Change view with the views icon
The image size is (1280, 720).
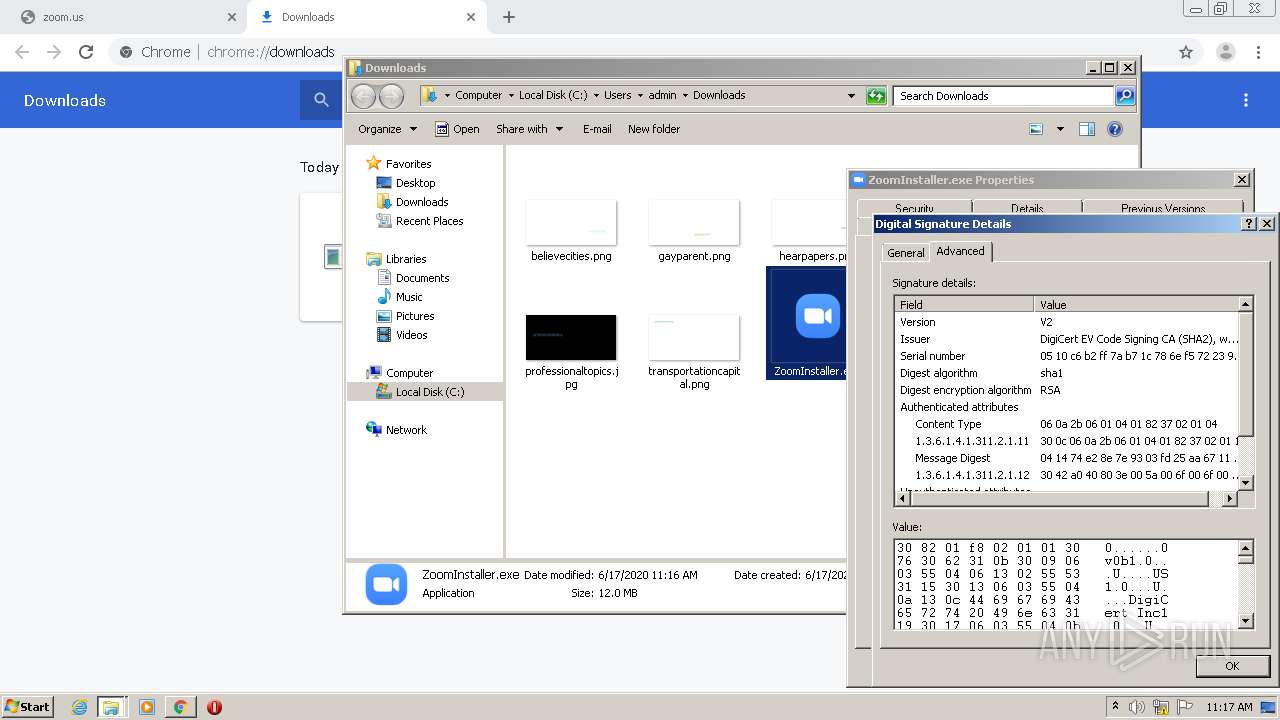tap(1036, 129)
